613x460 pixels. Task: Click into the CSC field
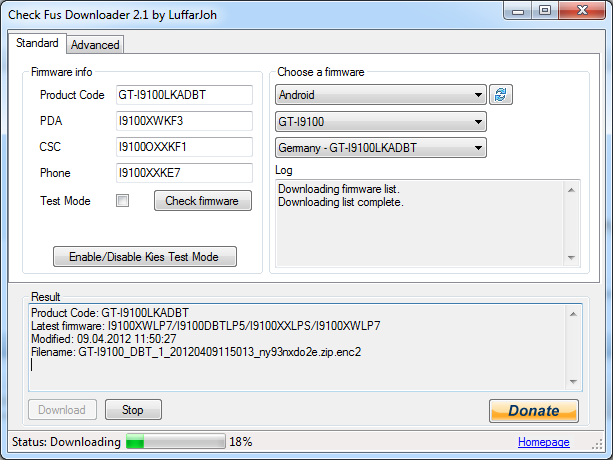[x=184, y=147]
